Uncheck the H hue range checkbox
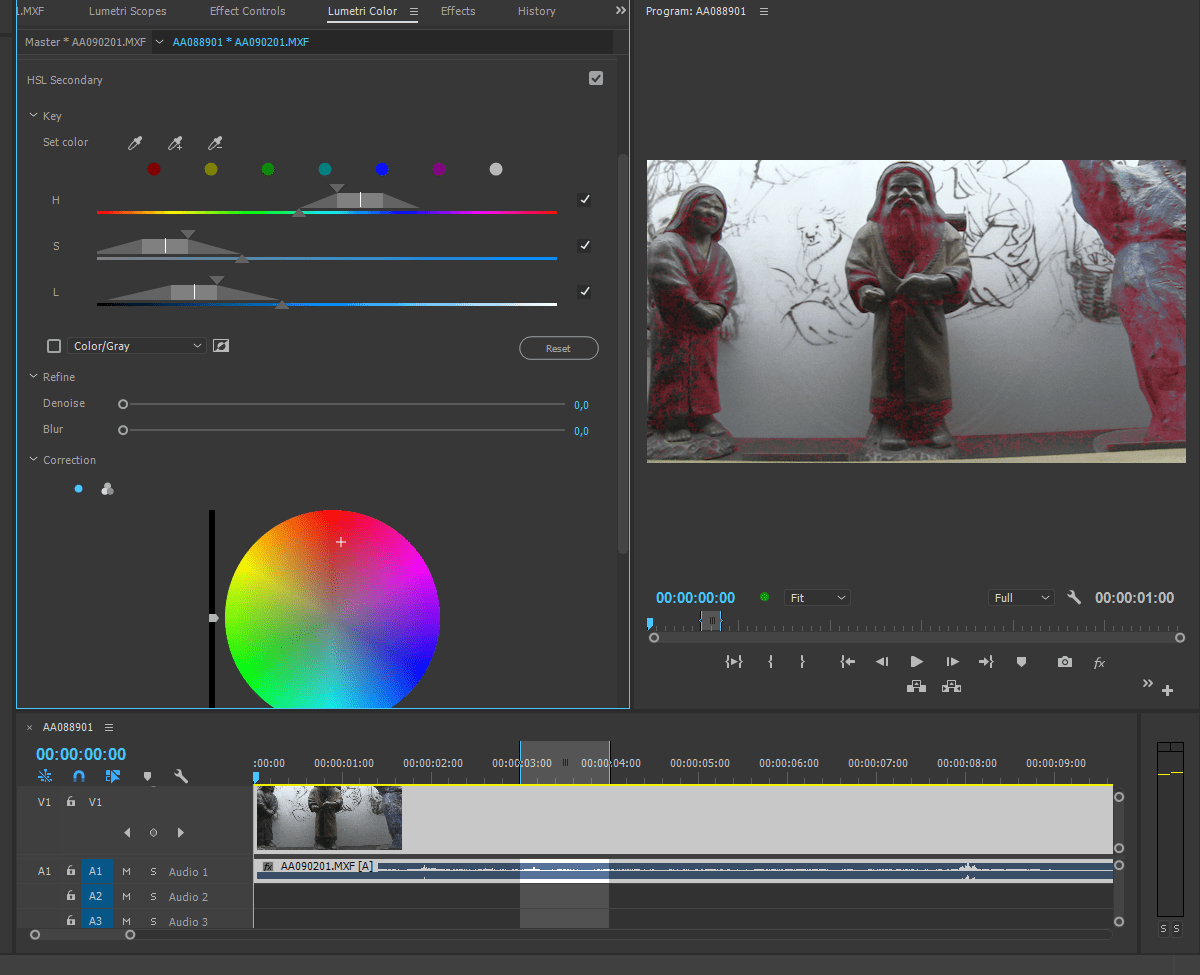 pos(584,200)
